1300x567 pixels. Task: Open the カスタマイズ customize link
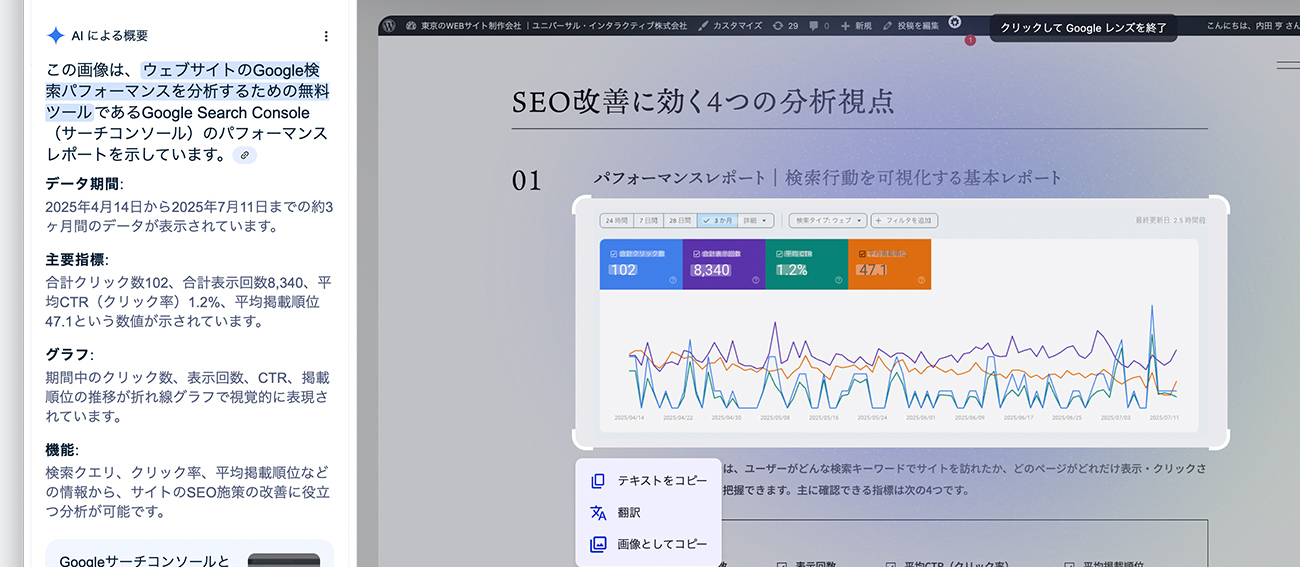coord(729,25)
